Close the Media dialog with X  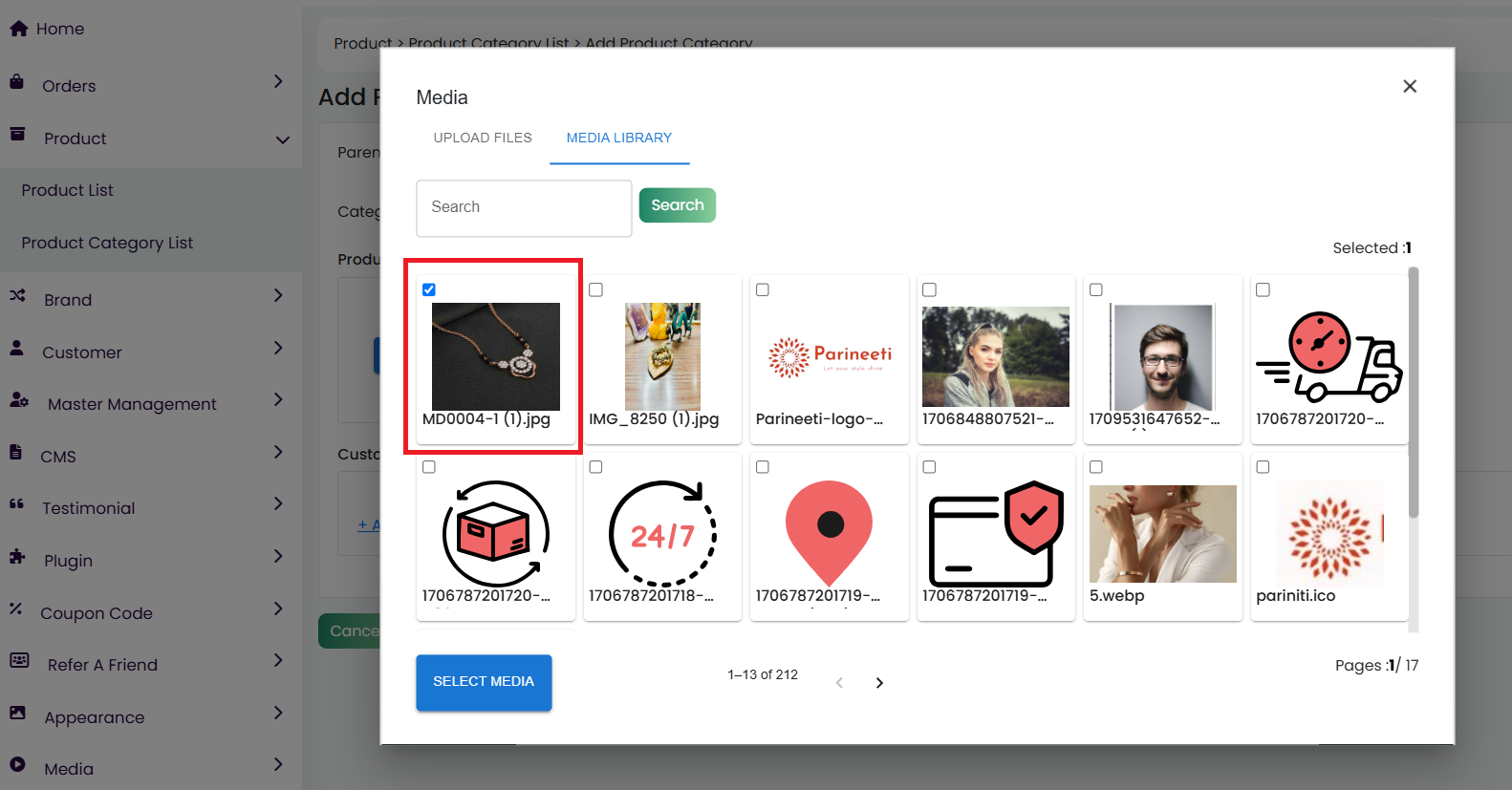[x=1409, y=86]
